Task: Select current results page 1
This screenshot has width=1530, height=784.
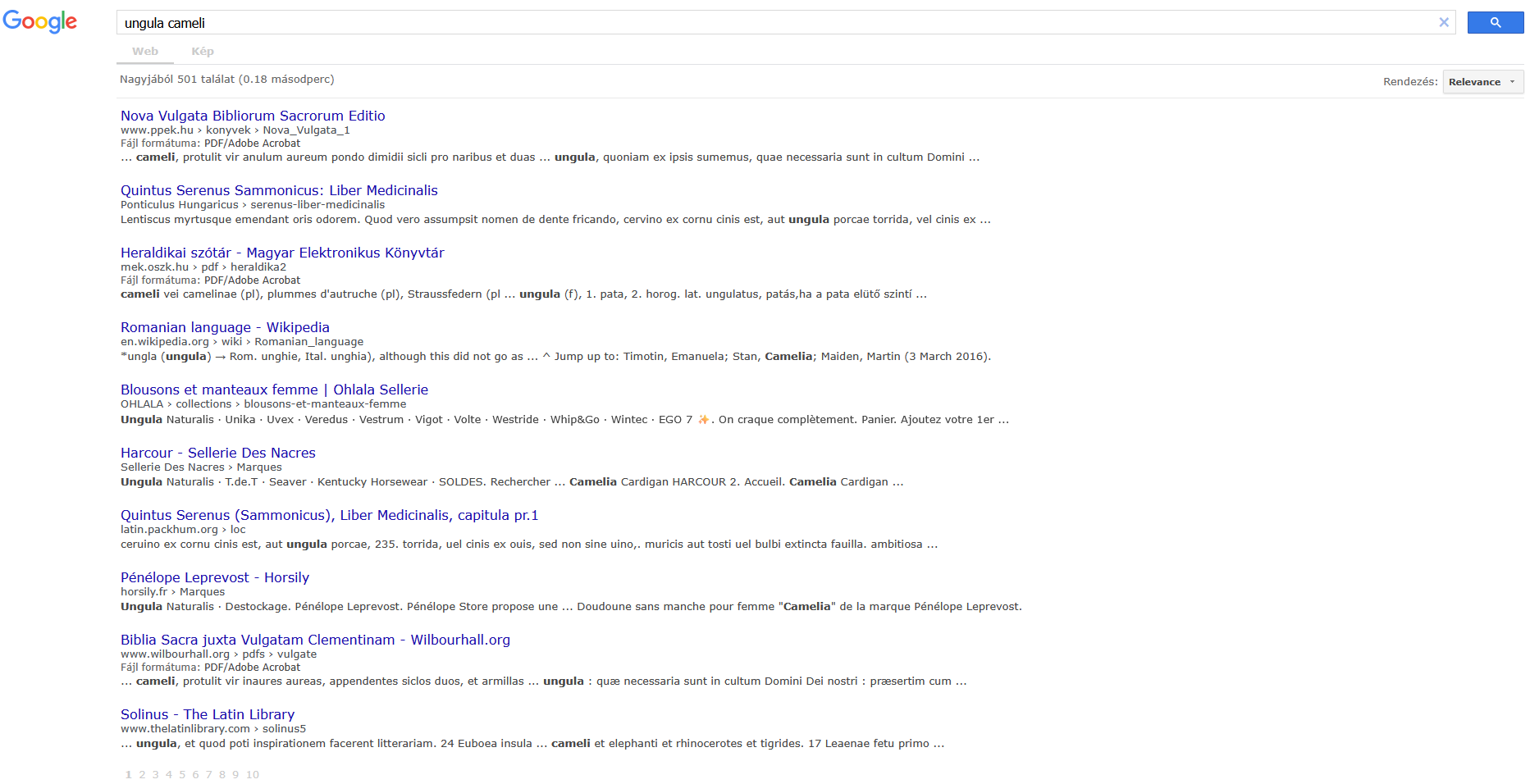Action: (x=128, y=775)
